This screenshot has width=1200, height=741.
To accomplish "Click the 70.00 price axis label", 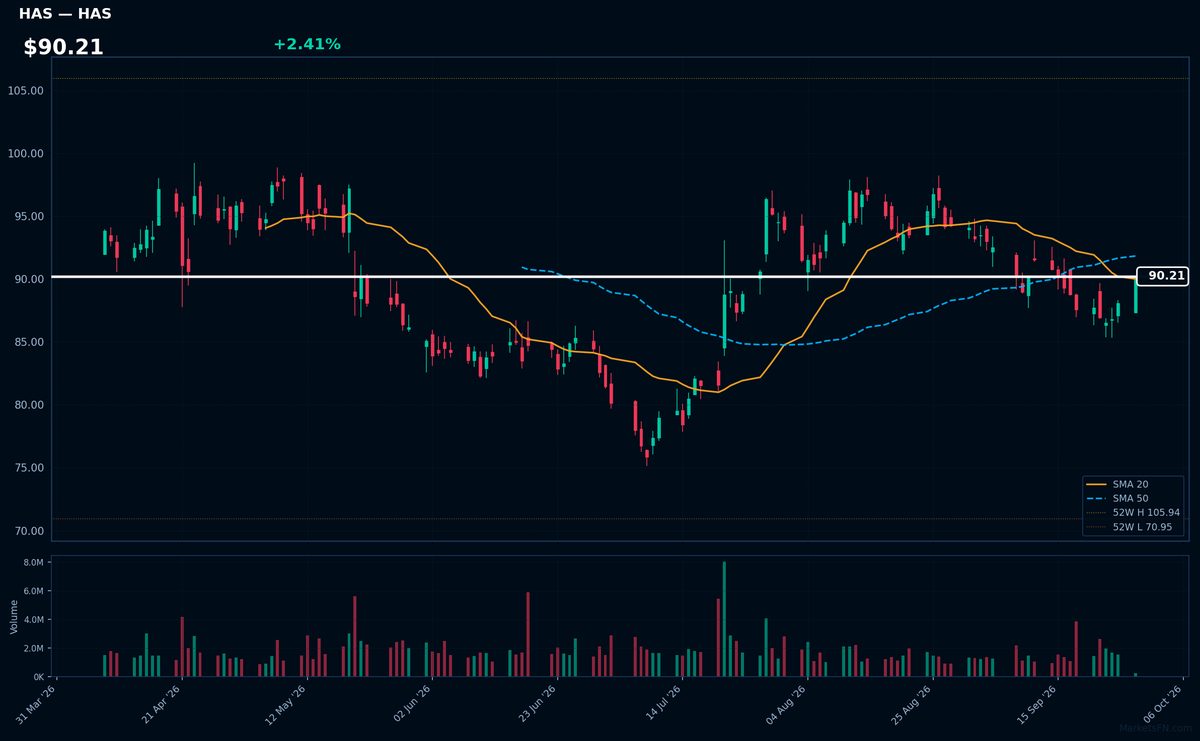I will 28,531.
